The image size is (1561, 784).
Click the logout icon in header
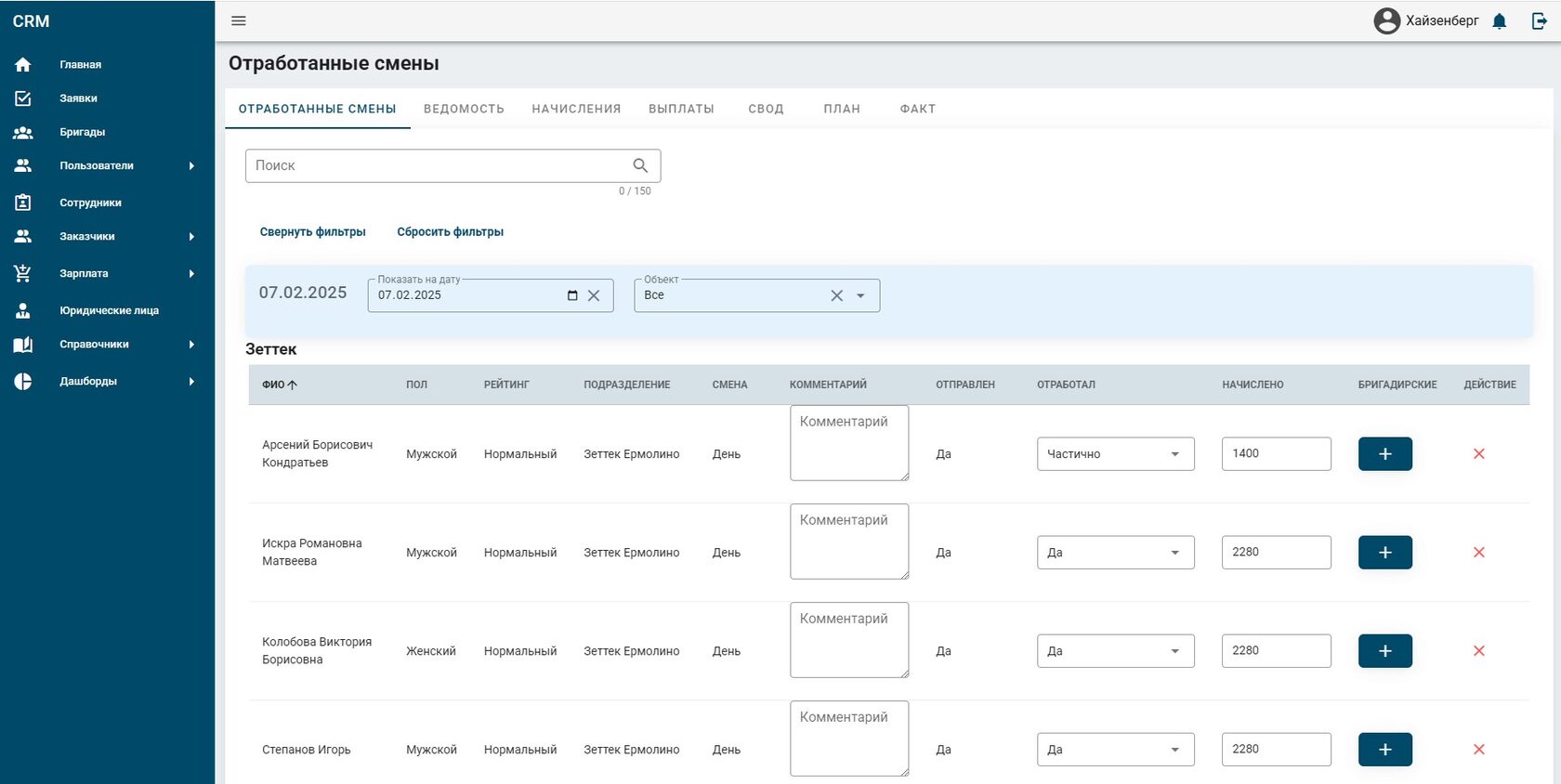1539,20
